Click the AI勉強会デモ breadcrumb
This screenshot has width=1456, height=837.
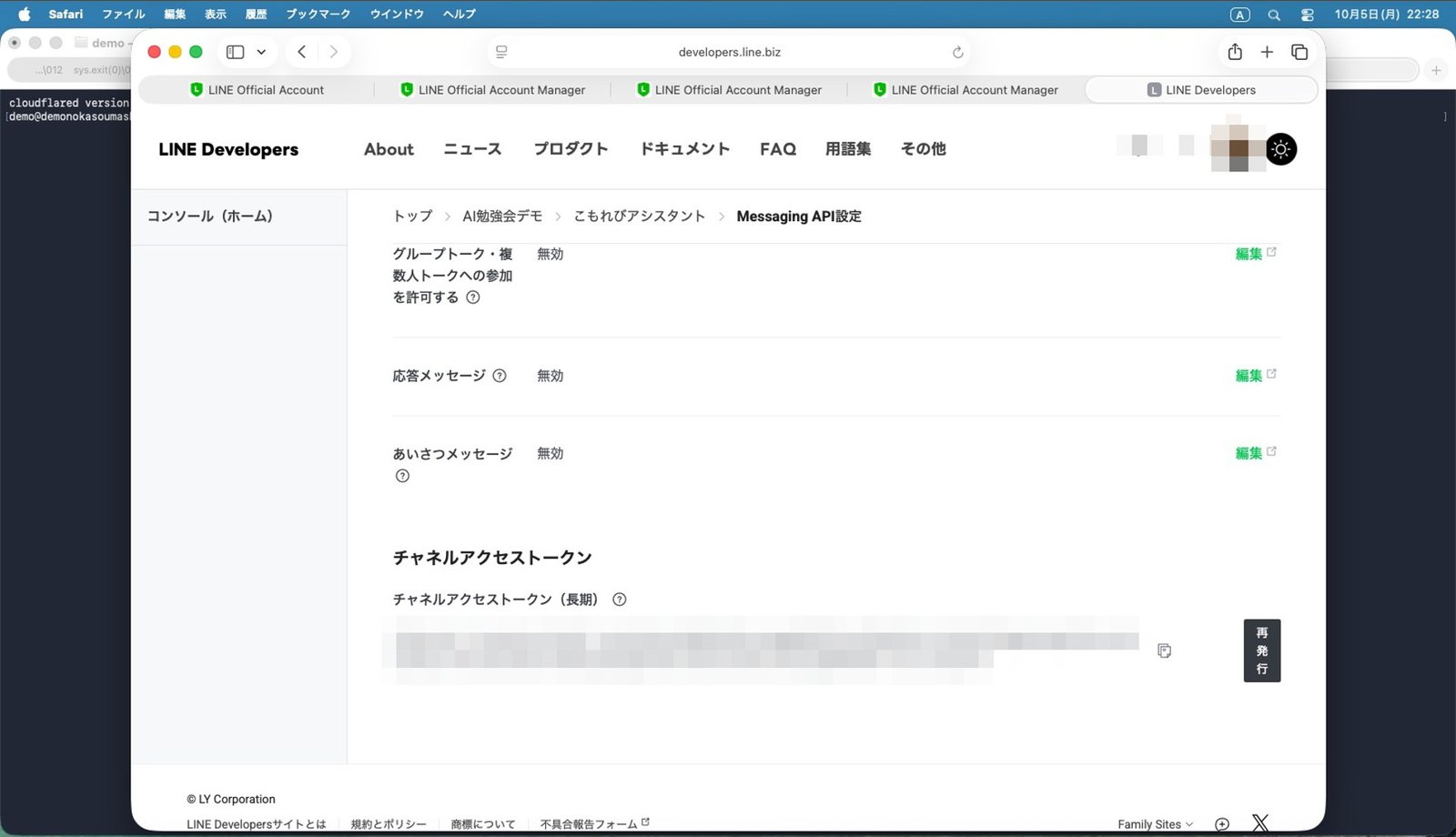point(502,217)
